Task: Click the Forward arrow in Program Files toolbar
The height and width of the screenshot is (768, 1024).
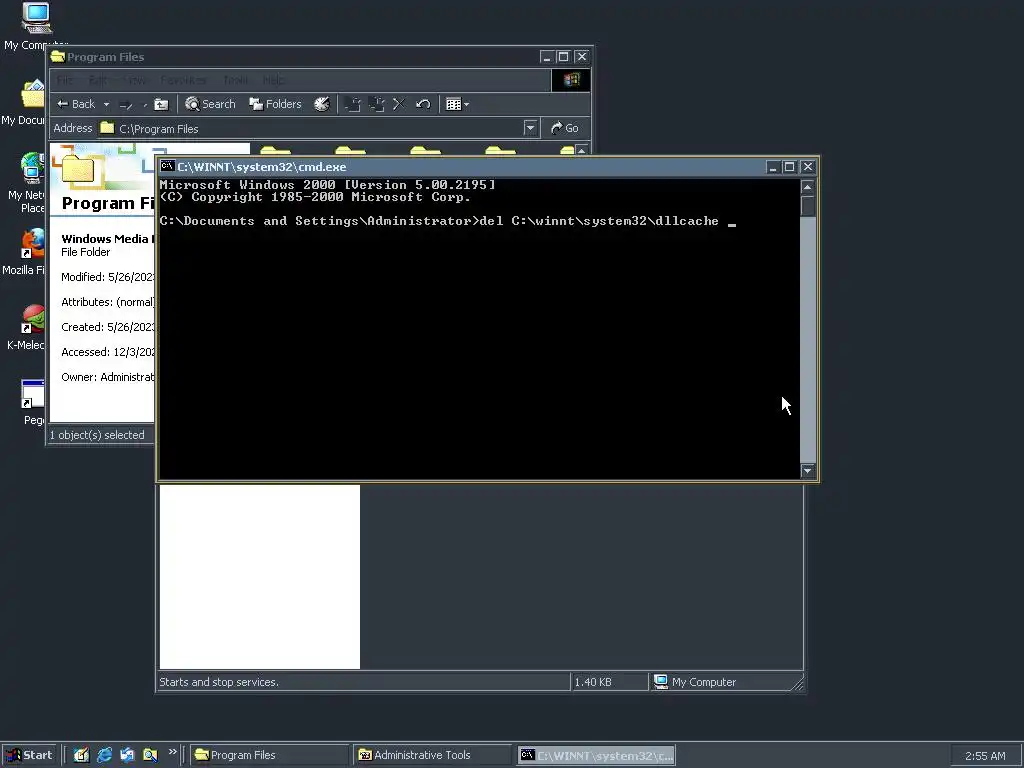Action: [x=126, y=104]
